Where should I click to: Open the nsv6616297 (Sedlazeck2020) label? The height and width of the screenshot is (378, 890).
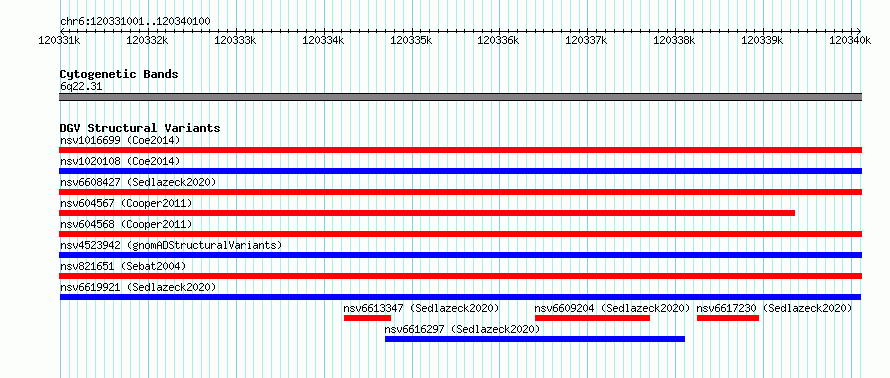462,329
